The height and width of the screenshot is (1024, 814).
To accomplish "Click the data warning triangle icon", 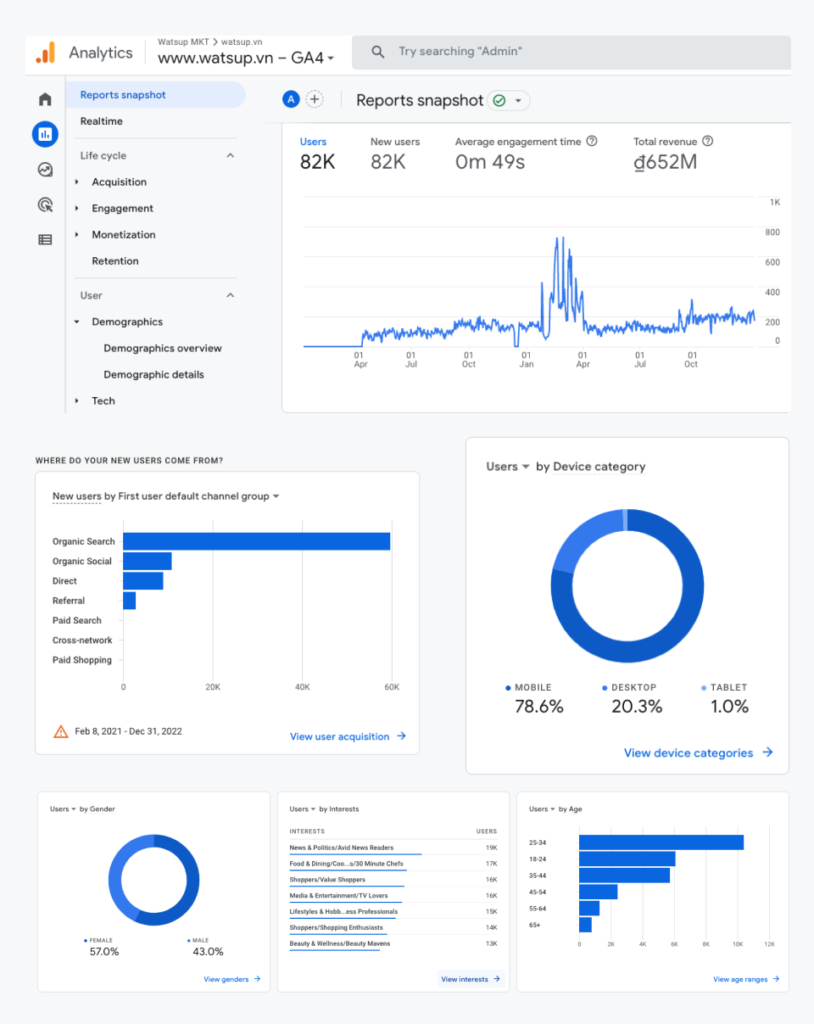I will [x=61, y=731].
